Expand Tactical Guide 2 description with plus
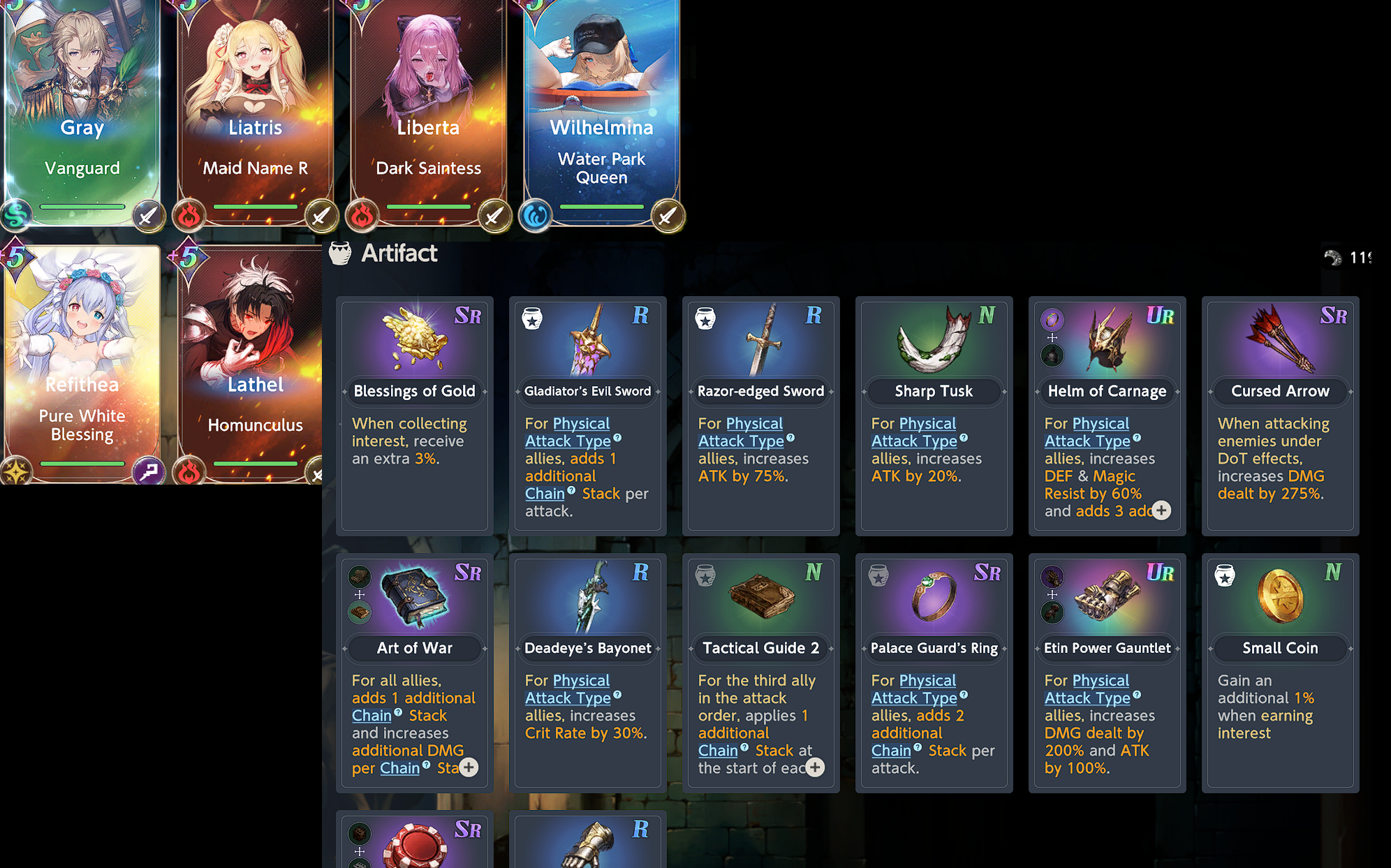 point(815,767)
